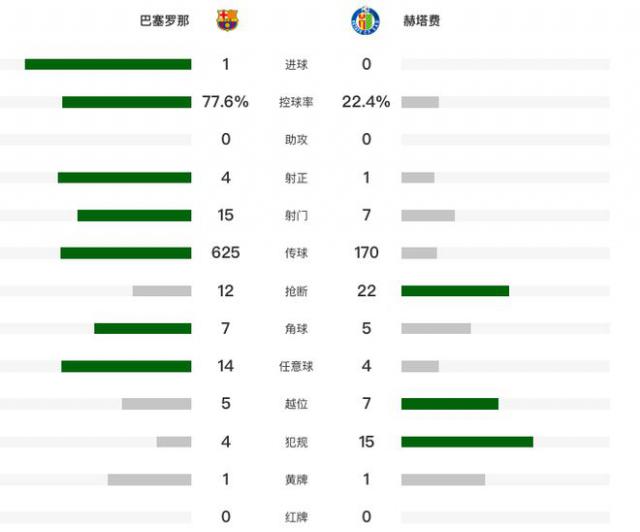
Task: Click Getafe's green 越位 bar
Action: pos(449,404)
